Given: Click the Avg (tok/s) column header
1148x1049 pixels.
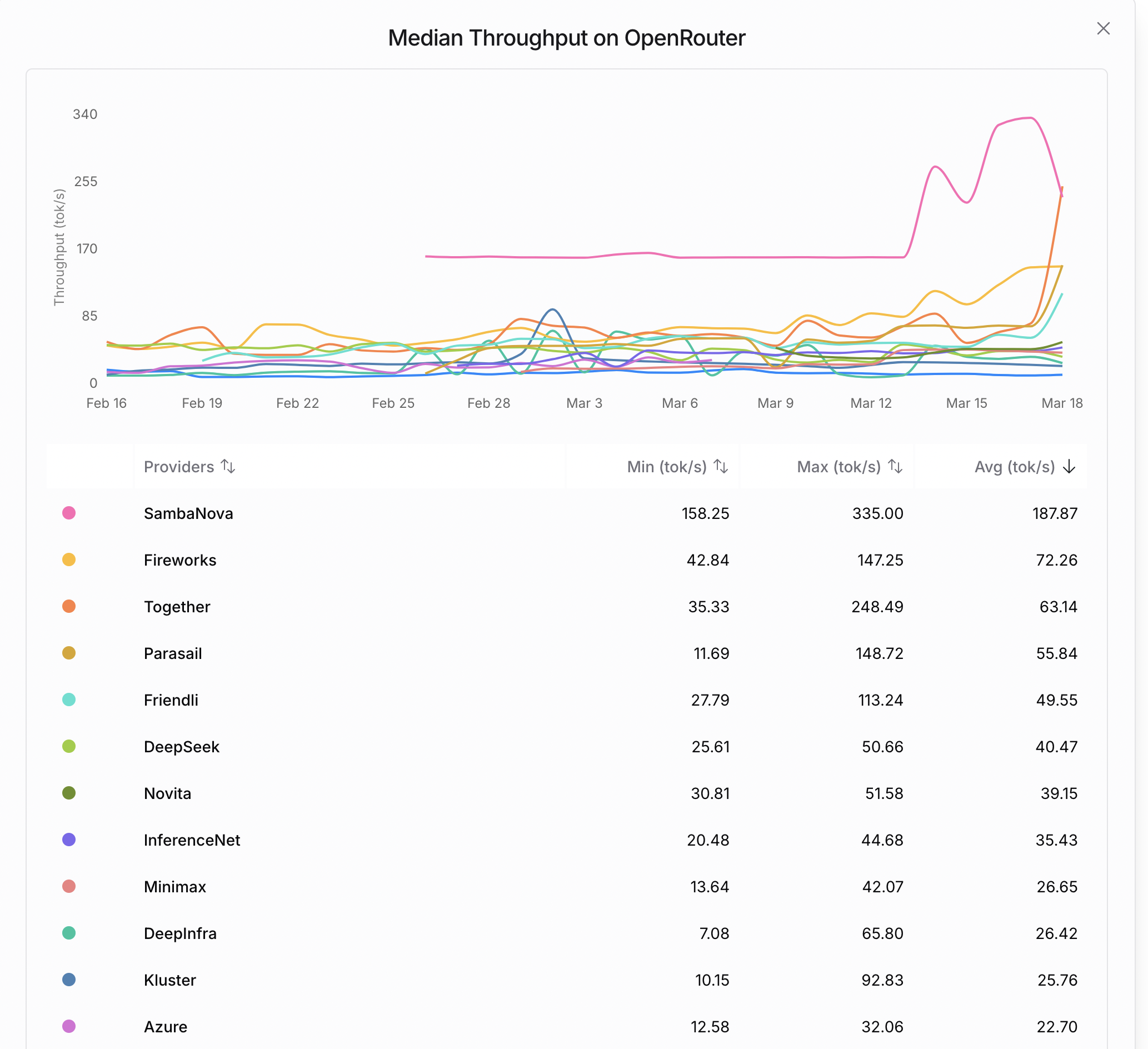Looking at the screenshot, I should [x=1014, y=466].
